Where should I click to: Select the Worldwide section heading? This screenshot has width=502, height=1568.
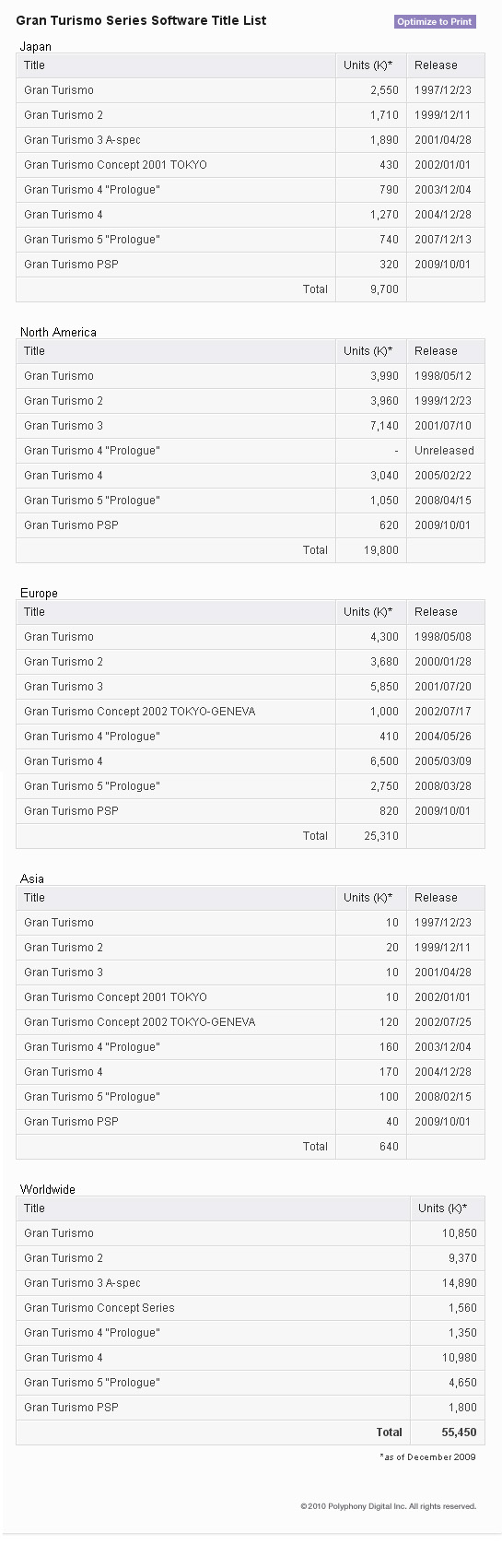[48, 1189]
